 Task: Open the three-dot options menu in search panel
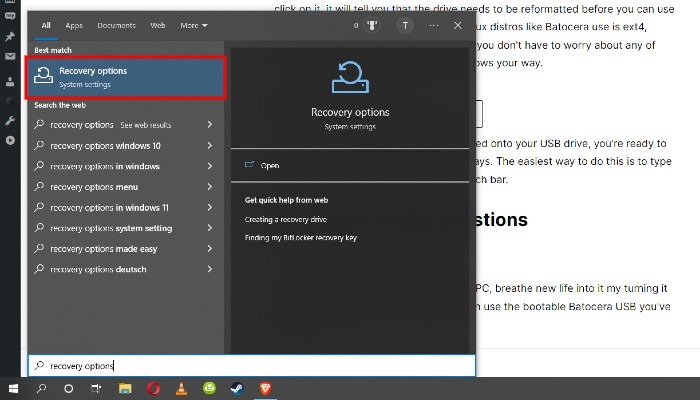(433, 25)
